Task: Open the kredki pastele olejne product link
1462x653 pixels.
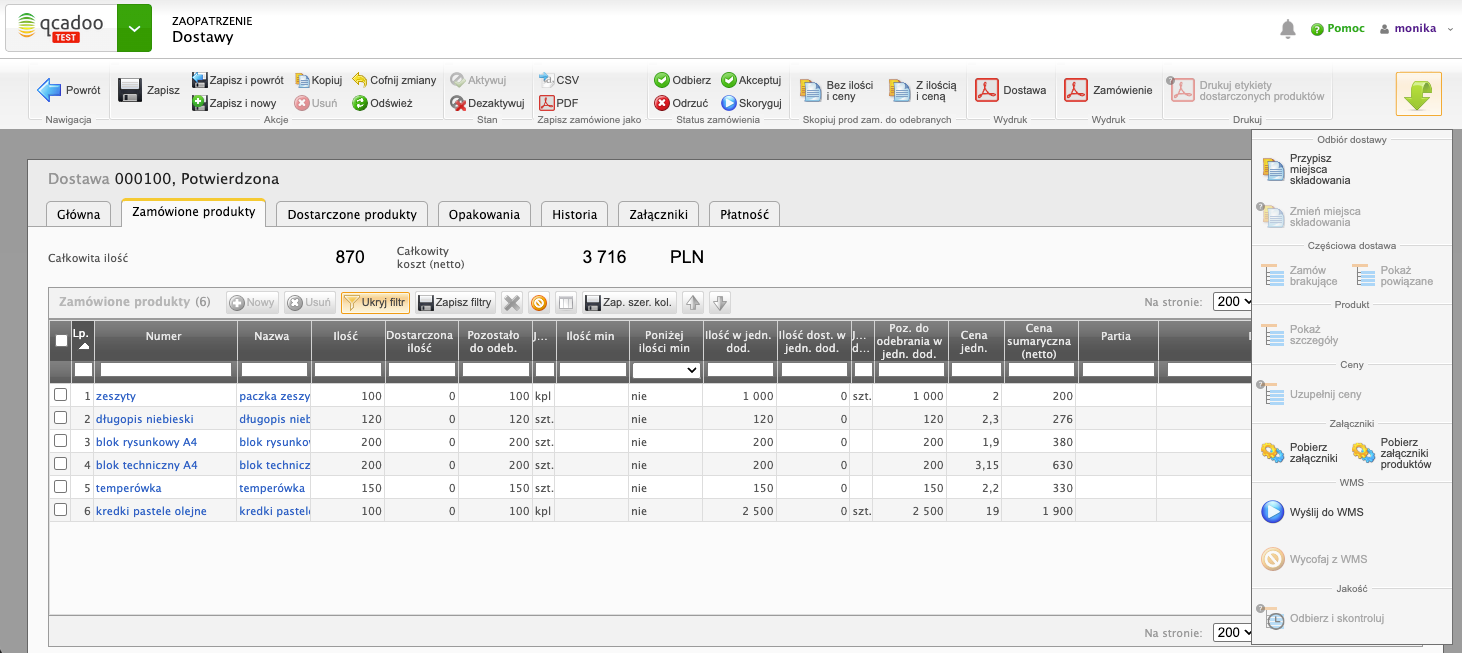Action: [x=151, y=511]
